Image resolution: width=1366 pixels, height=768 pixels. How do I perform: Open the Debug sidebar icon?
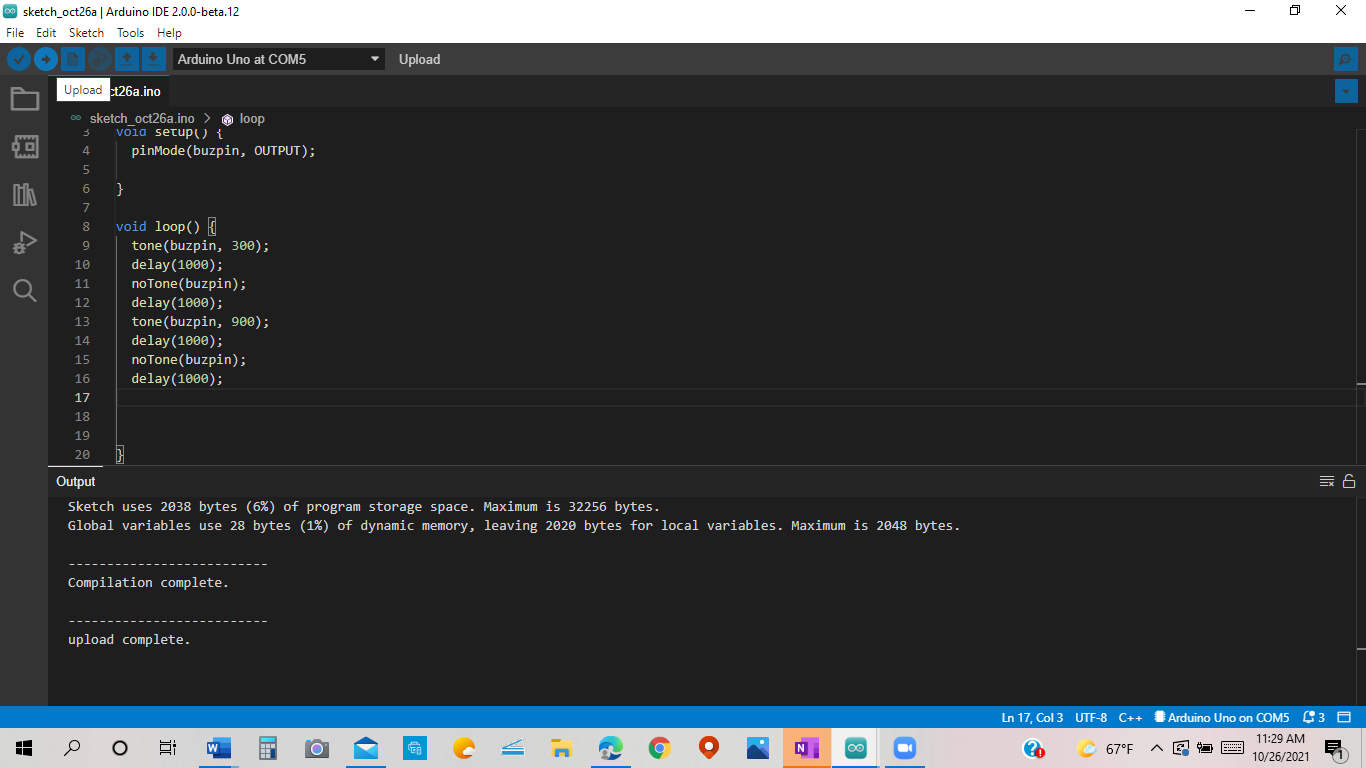24,242
